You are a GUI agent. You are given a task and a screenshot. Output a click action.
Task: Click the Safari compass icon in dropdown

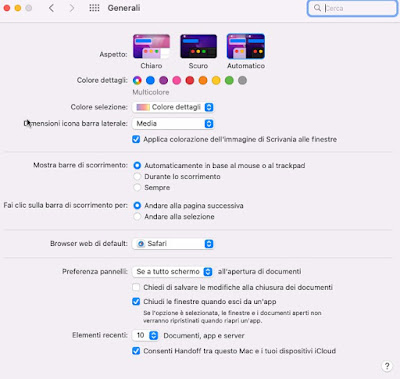click(141, 244)
